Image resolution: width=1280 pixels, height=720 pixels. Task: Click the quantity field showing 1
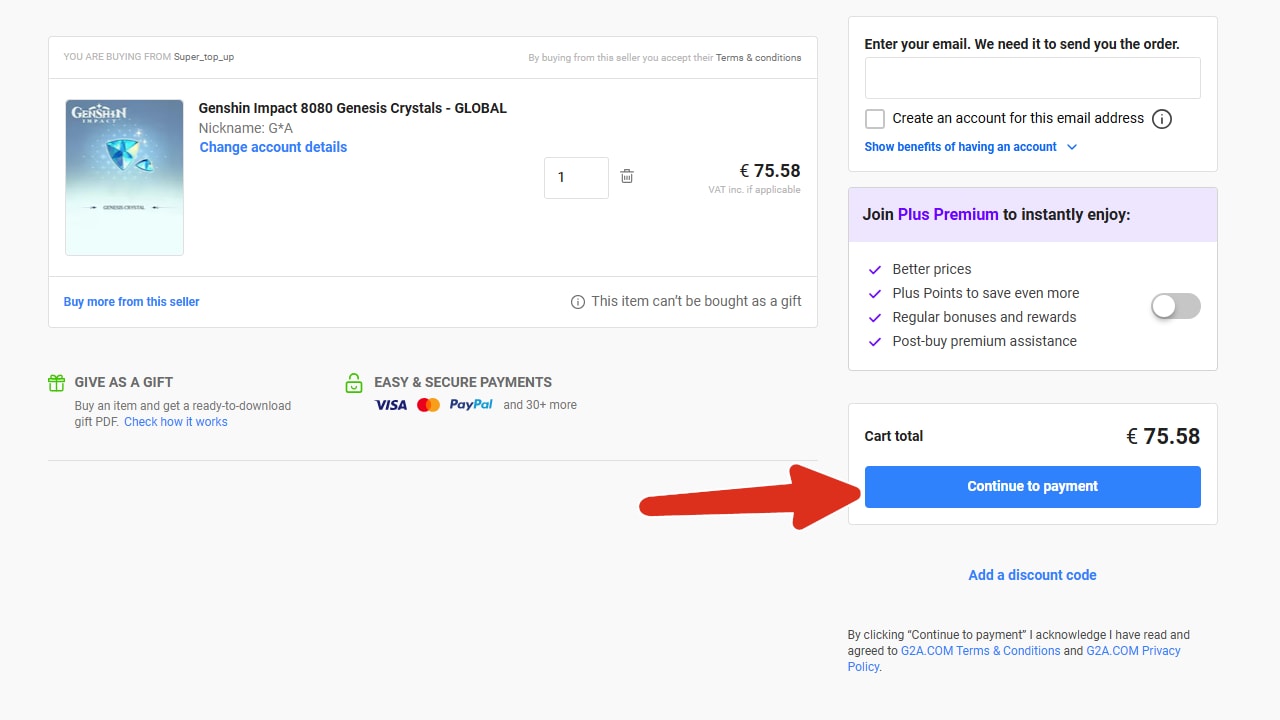click(x=576, y=178)
